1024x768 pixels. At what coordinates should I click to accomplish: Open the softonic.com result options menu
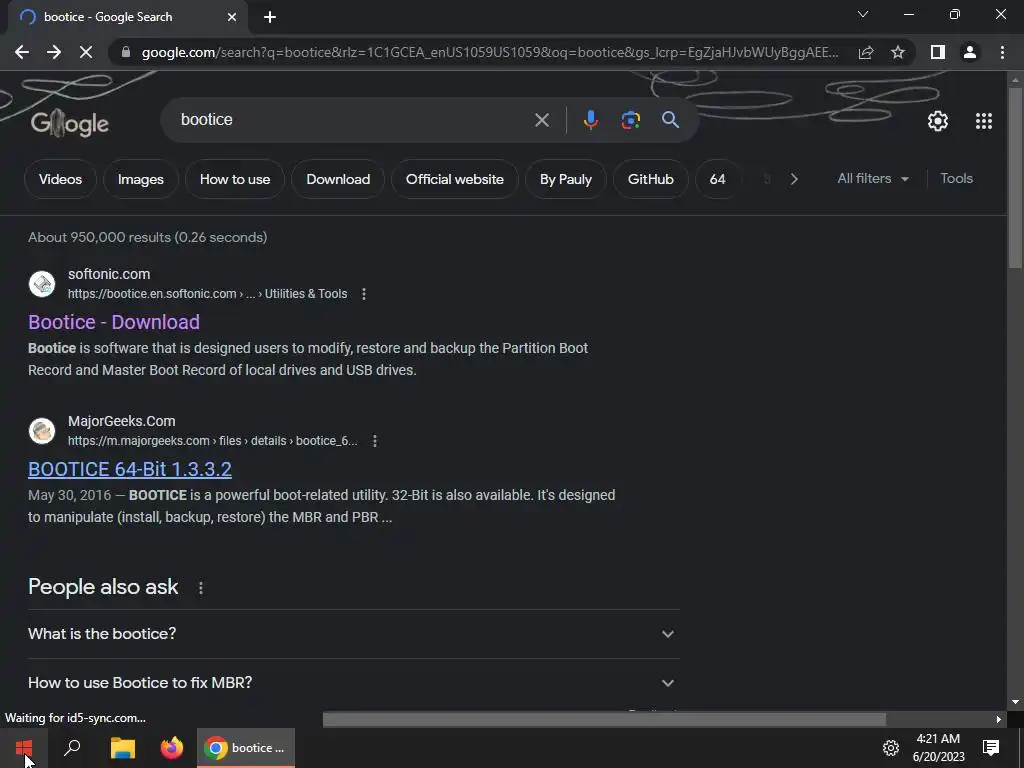point(364,294)
